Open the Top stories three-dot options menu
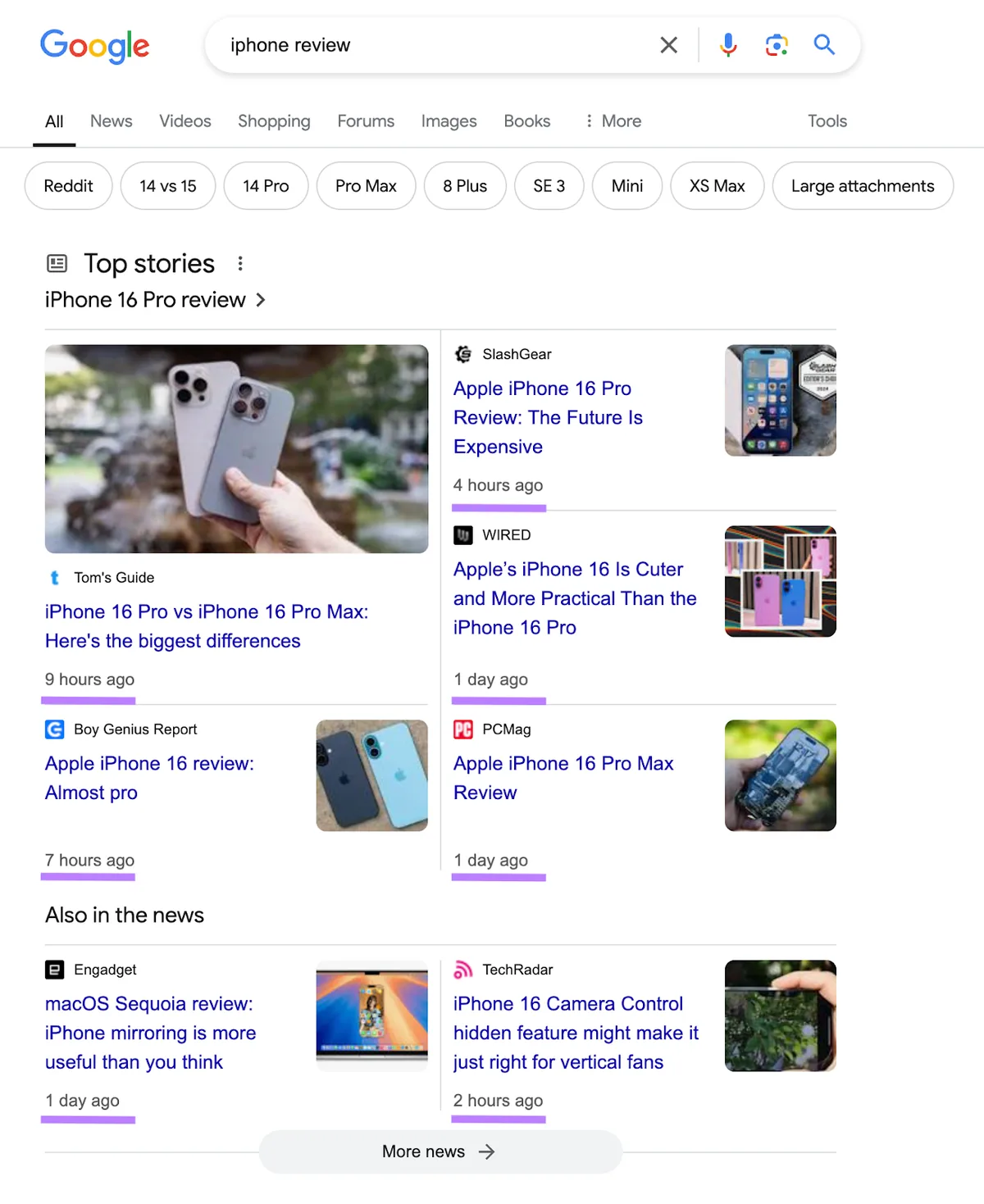 click(240, 263)
